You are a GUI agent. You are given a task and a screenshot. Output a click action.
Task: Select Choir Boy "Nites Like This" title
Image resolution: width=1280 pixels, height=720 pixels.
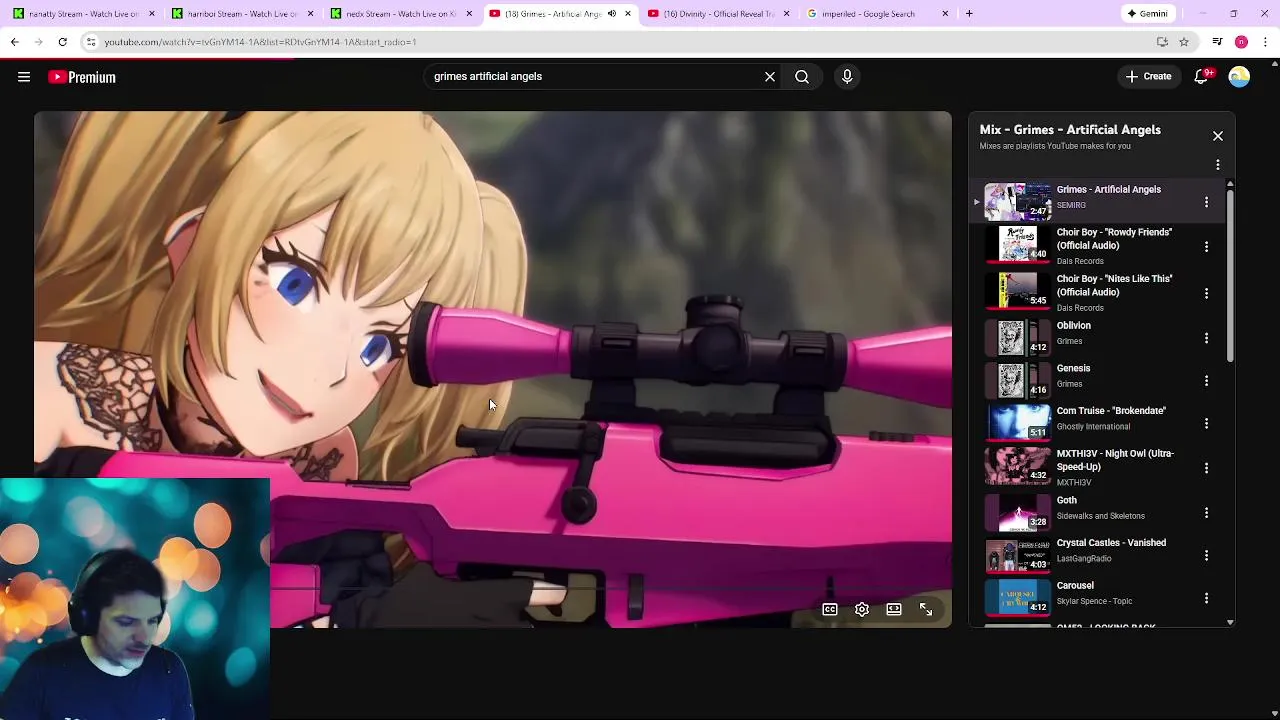click(1114, 285)
